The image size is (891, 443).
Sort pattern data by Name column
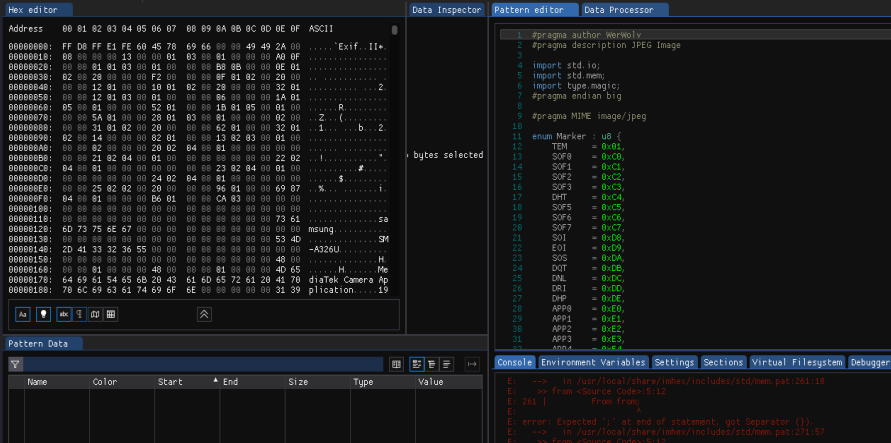click(x=57, y=382)
